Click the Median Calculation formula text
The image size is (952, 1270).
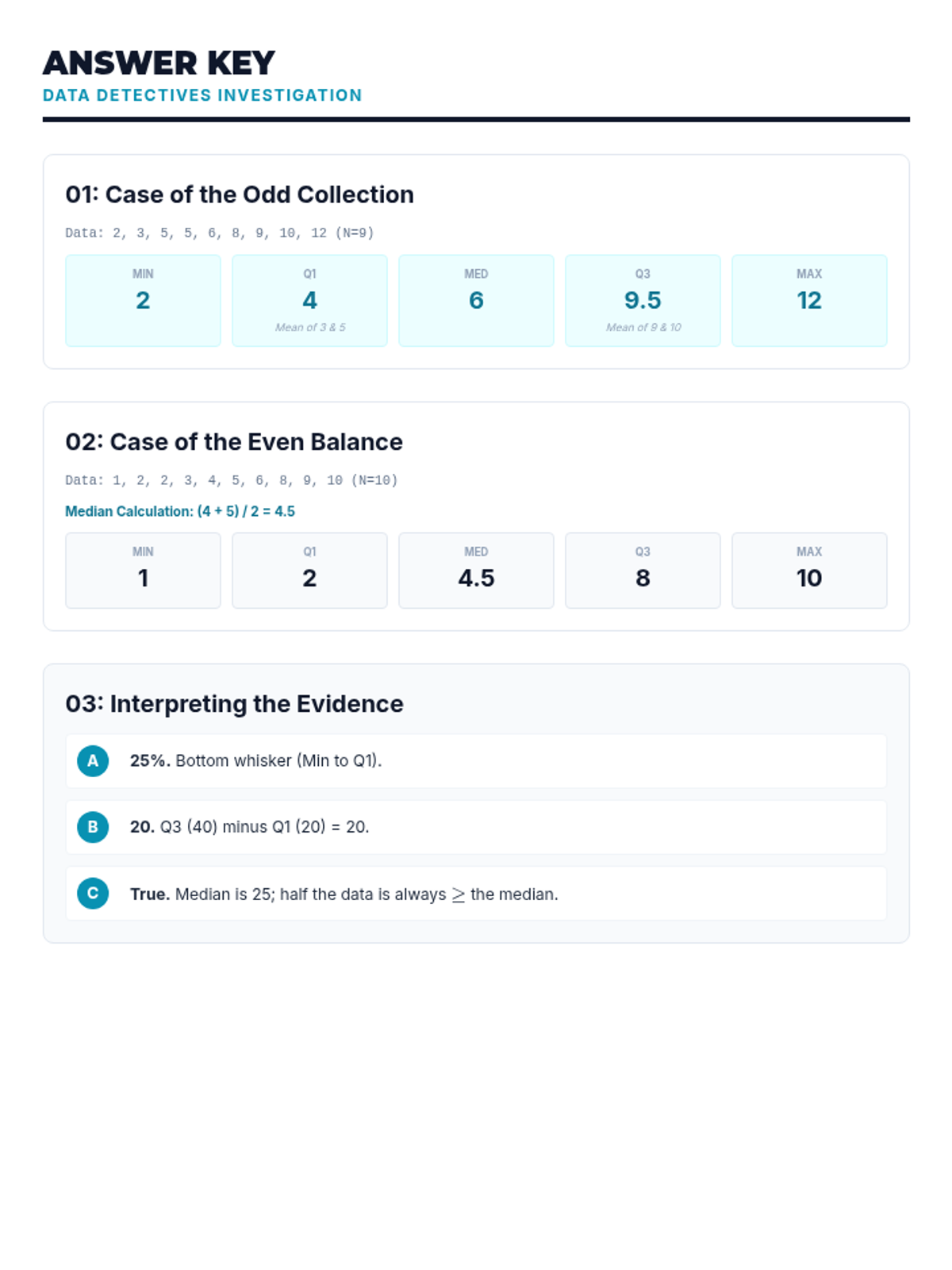point(180,511)
